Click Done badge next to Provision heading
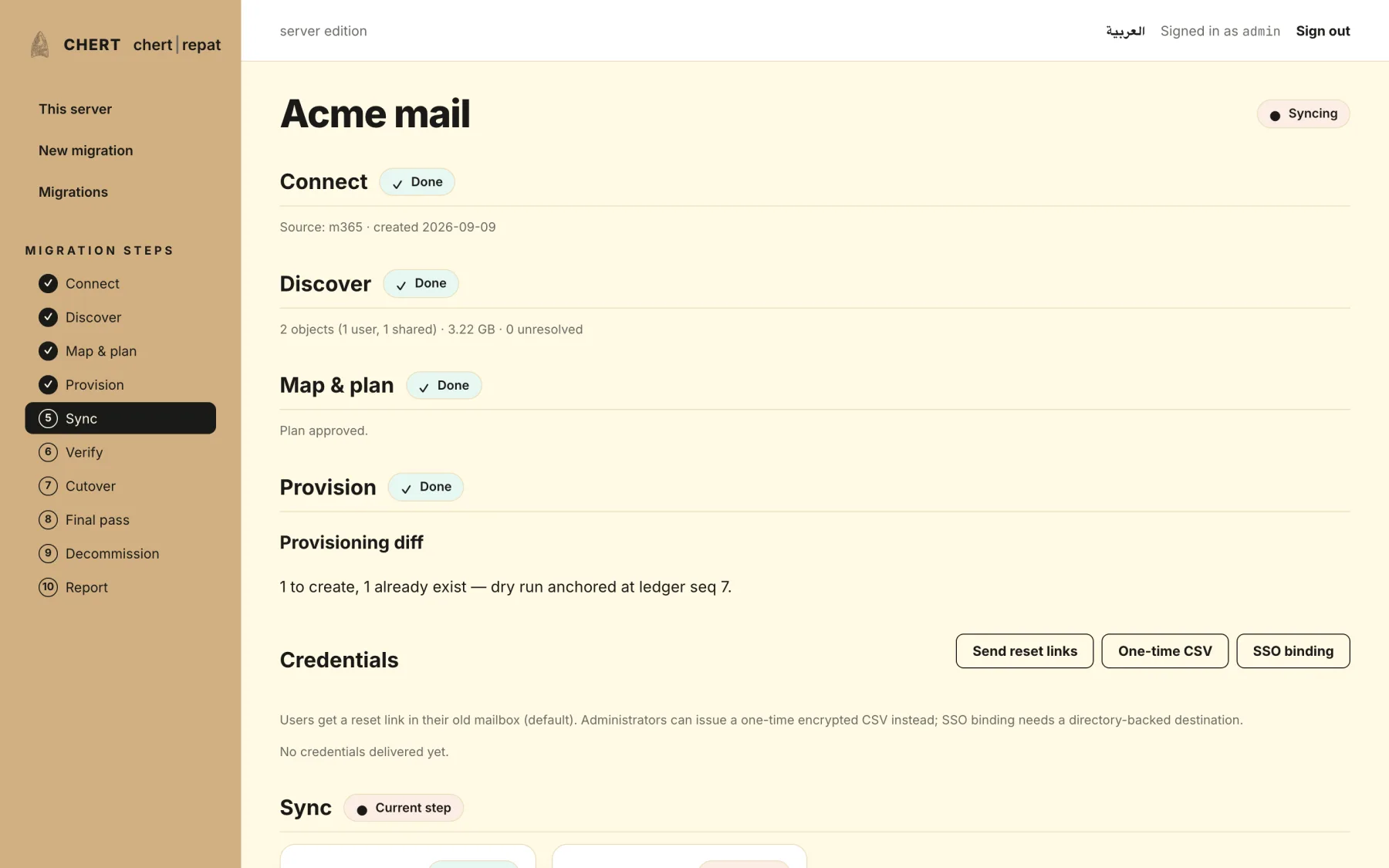 (x=425, y=487)
